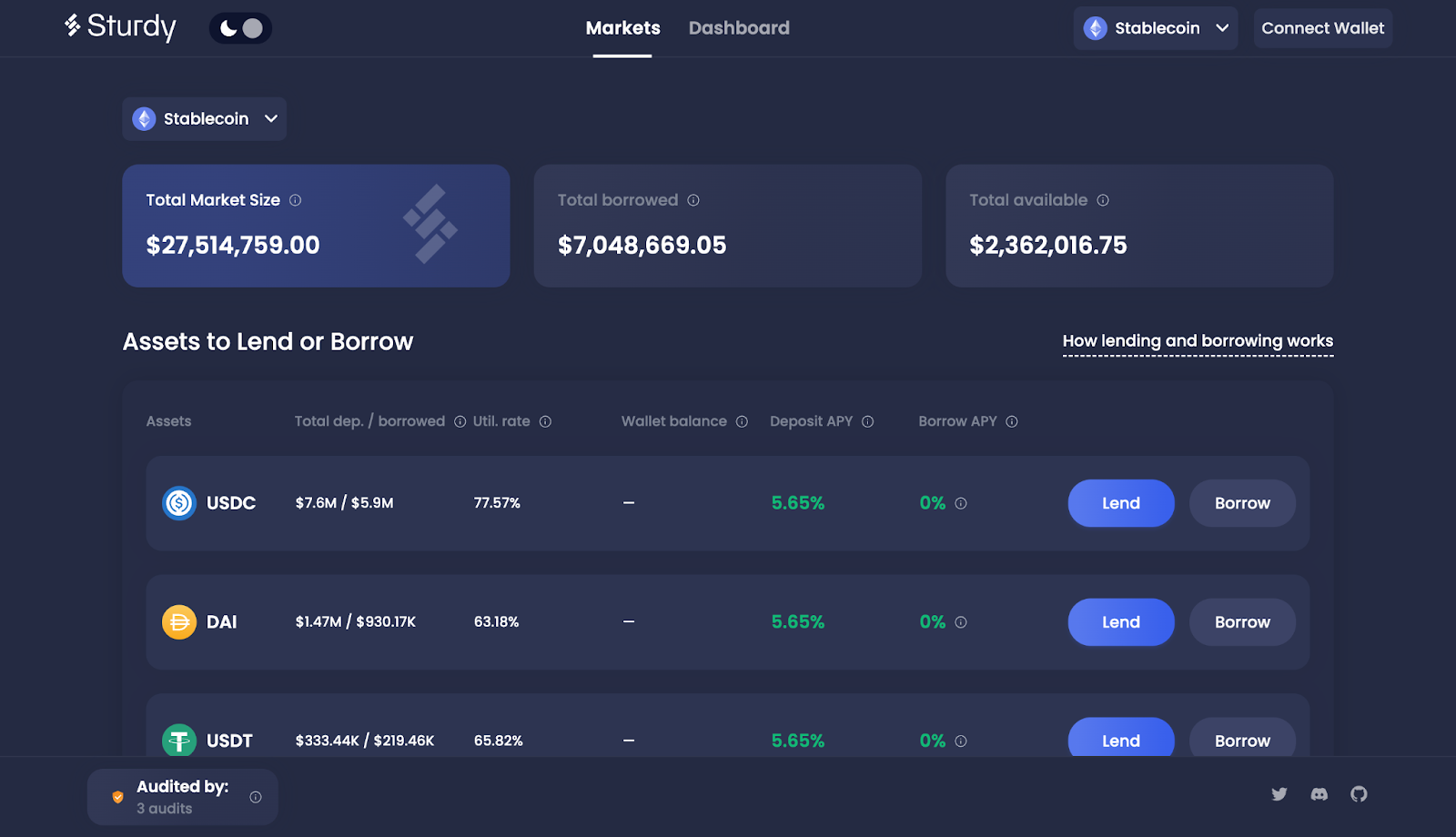Click the Assets column header
The width and height of the screenshot is (1456, 837).
169,421
